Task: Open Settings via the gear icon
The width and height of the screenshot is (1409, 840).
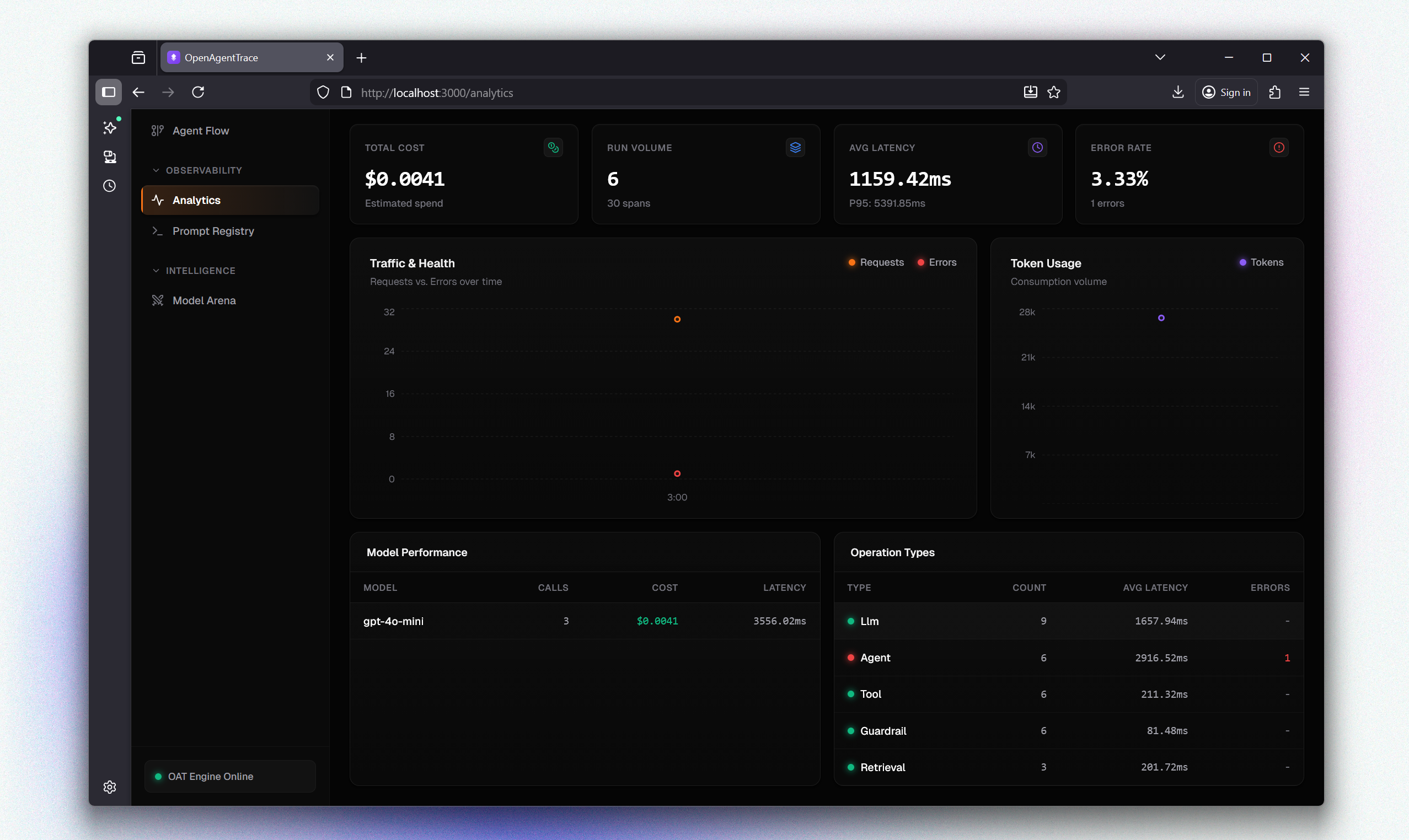Action: tap(109, 787)
